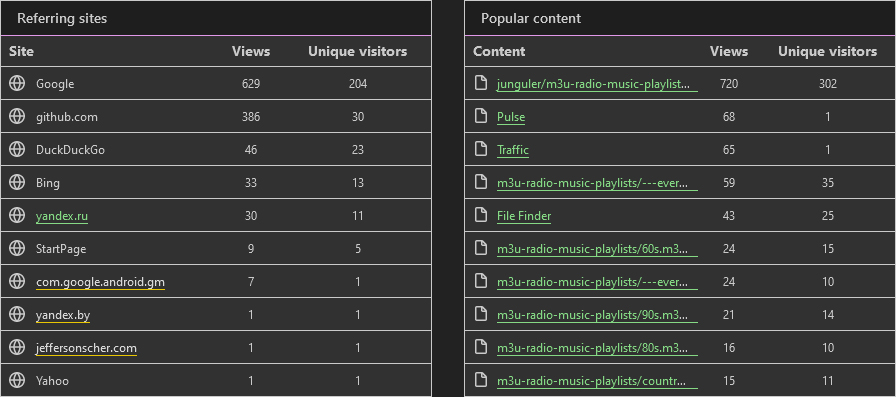This screenshot has width=896, height=397.
Task: Open the Pulse content link
Action: tap(511, 117)
